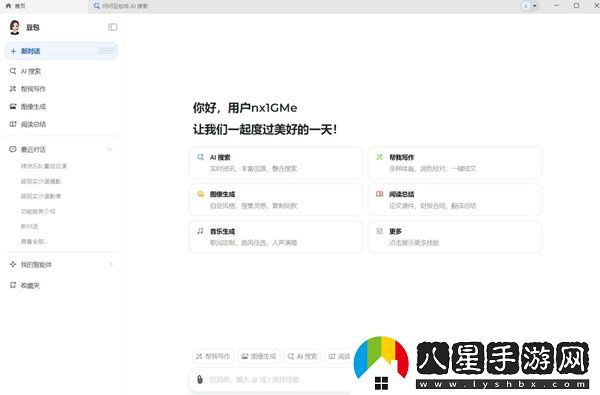Maximize the 豆包 window
This screenshot has width=600, height=395.
click(576, 6)
